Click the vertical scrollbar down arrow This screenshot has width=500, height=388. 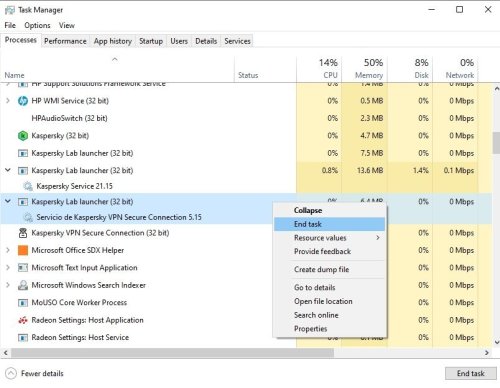tap(496, 342)
